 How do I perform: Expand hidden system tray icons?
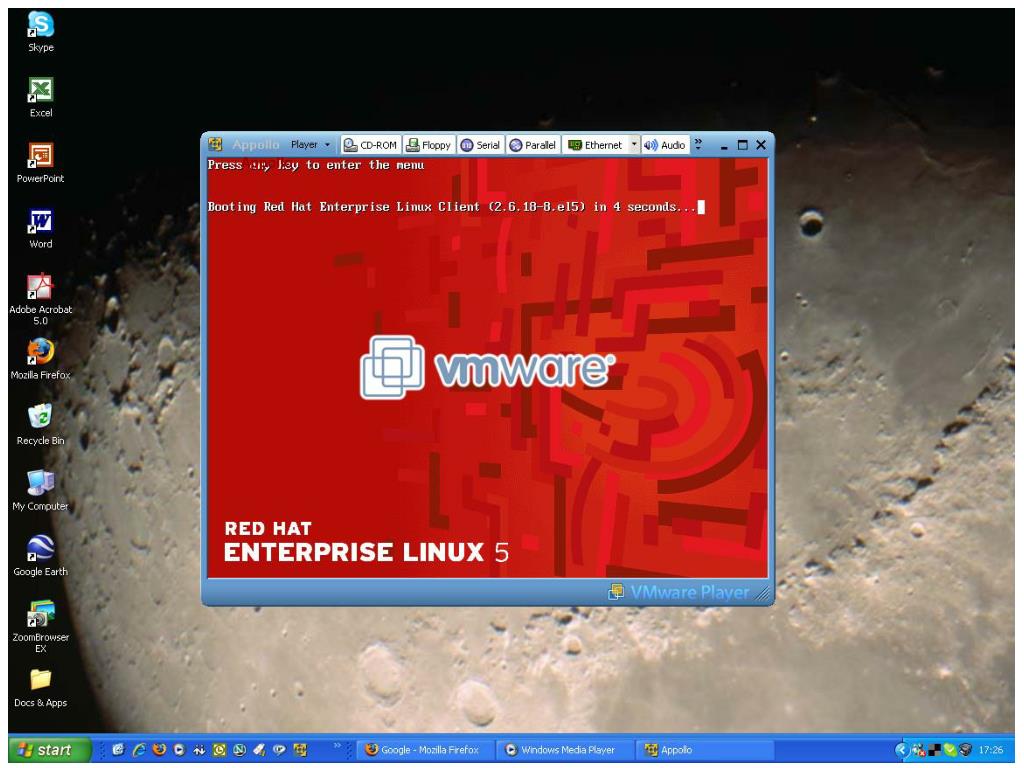(x=902, y=750)
